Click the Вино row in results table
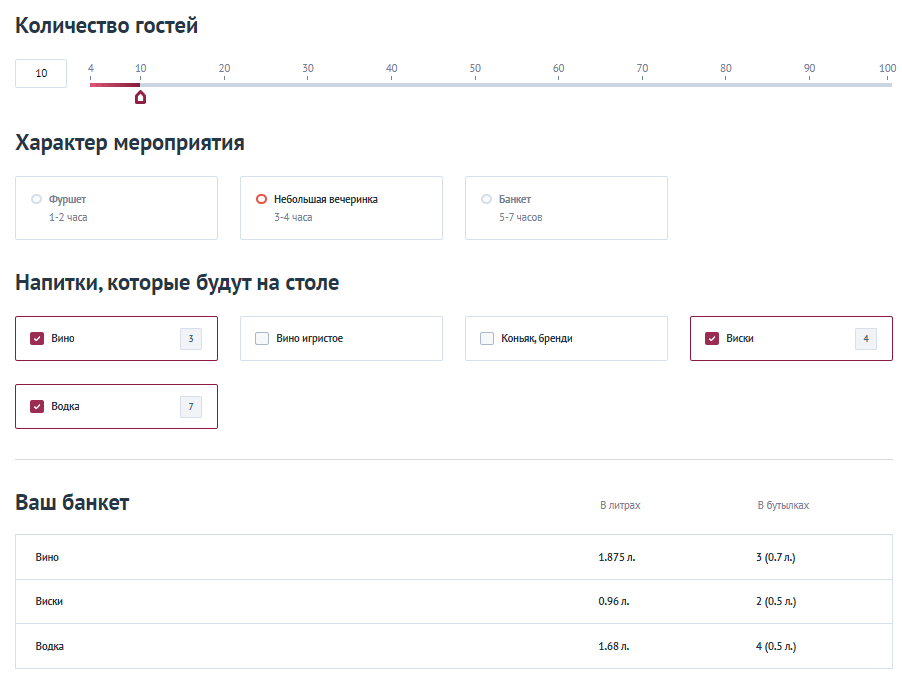The height and width of the screenshot is (682, 902). point(453,557)
